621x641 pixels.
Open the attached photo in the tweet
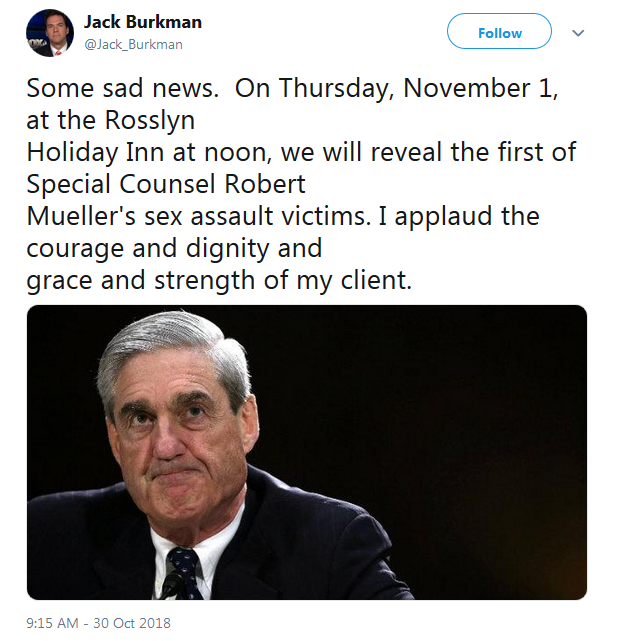pos(307,452)
